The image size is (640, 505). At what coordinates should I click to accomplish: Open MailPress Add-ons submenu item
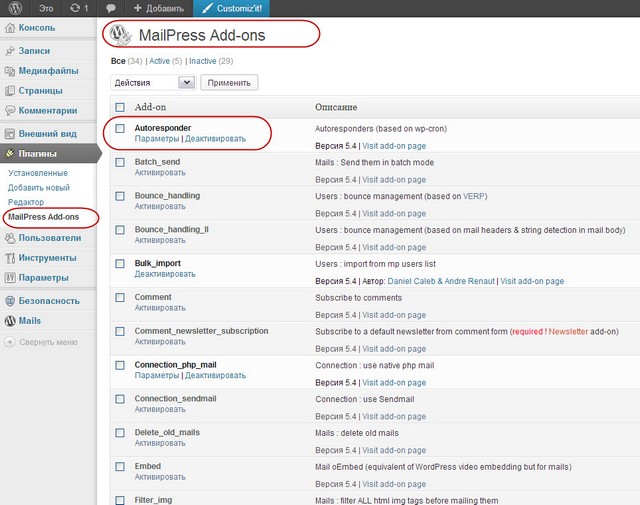pyautogui.click(x=44, y=217)
